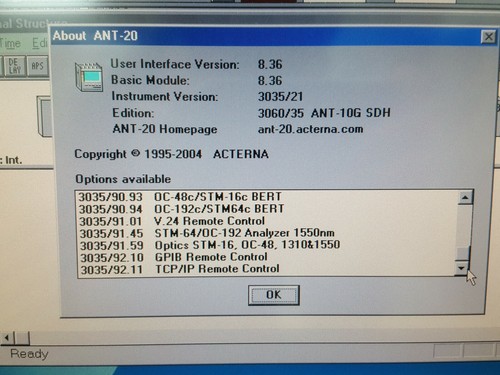500x375 pixels.
Task: Select the 3035/90.94 OC-192c/STM64c BERT row
Action: pyautogui.click(x=267, y=209)
